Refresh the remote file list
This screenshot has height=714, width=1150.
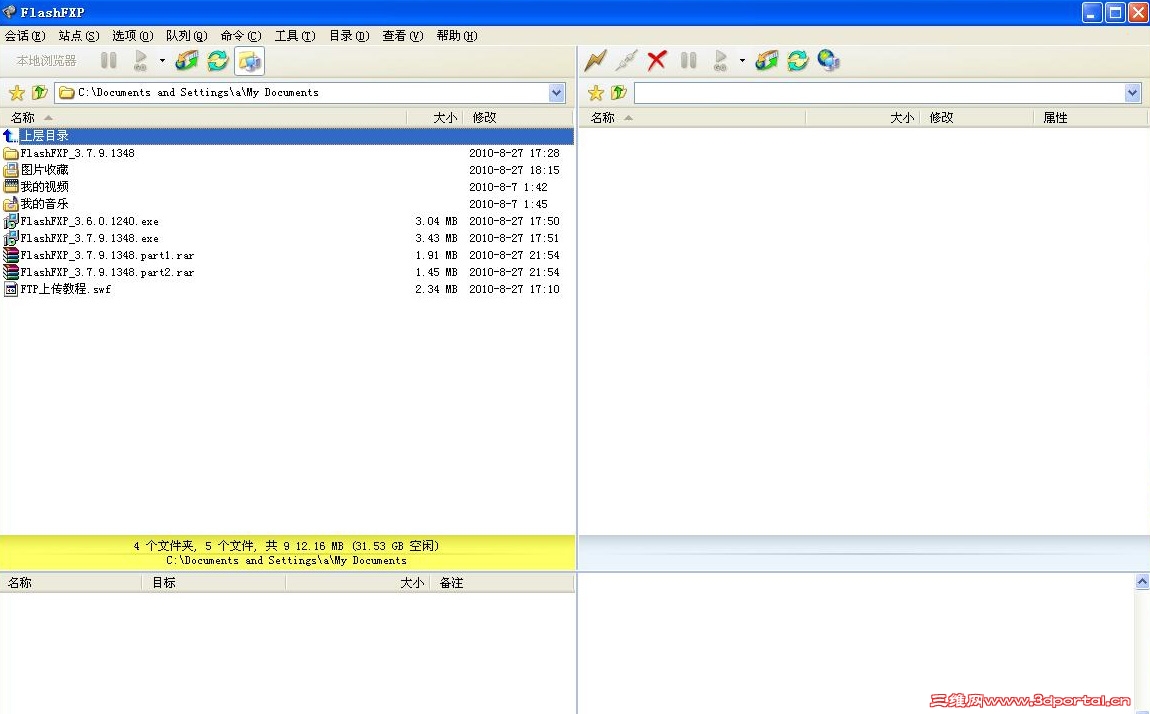[x=798, y=60]
